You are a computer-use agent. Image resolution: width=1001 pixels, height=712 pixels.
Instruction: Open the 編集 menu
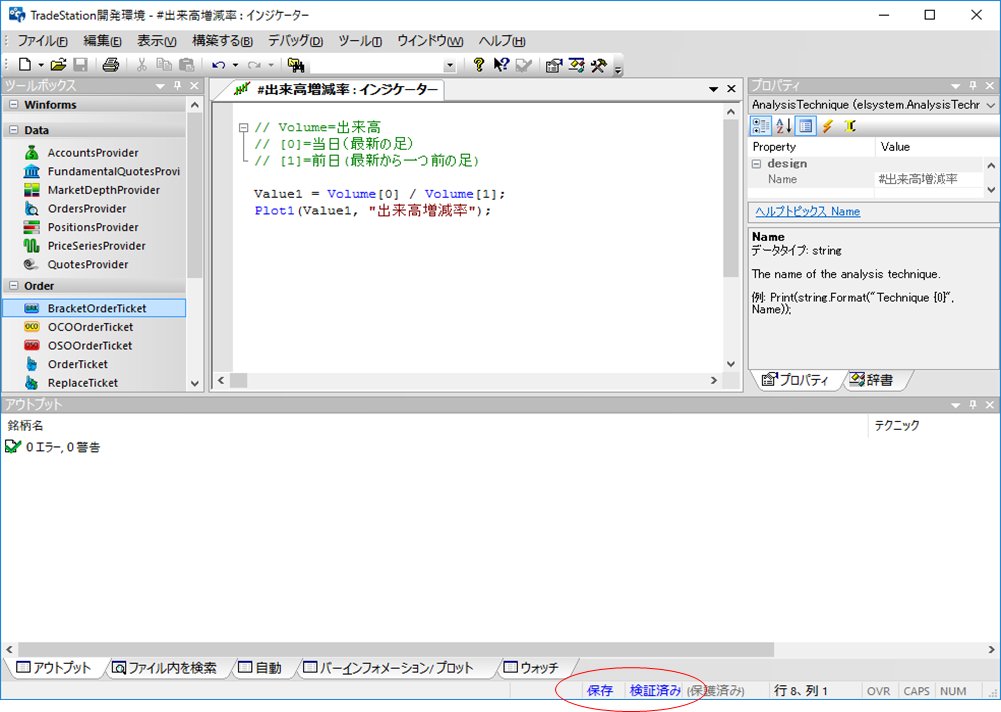(102, 41)
